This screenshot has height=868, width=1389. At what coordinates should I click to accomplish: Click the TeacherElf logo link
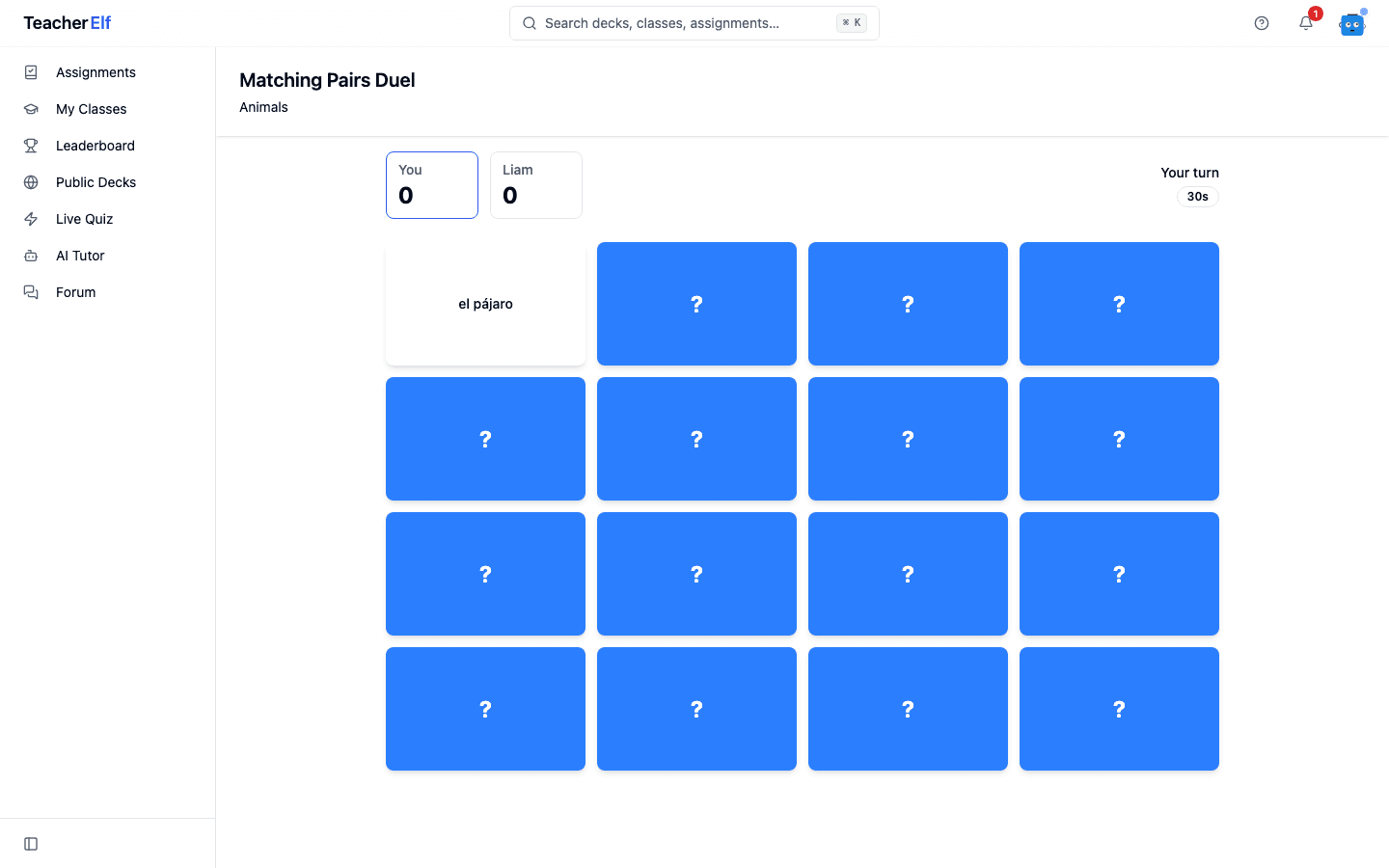68,23
